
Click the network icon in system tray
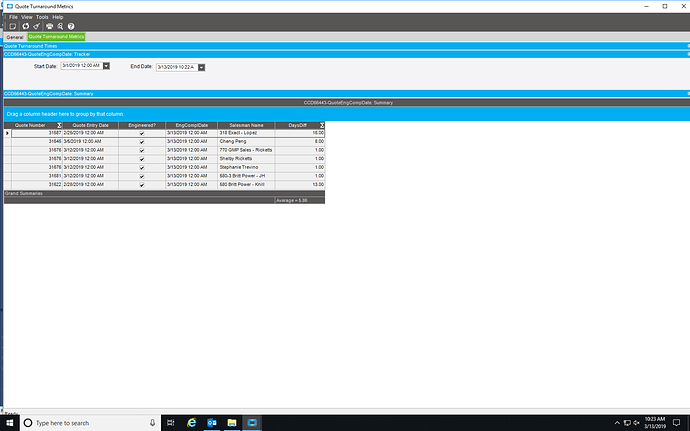click(x=627, y=423)
